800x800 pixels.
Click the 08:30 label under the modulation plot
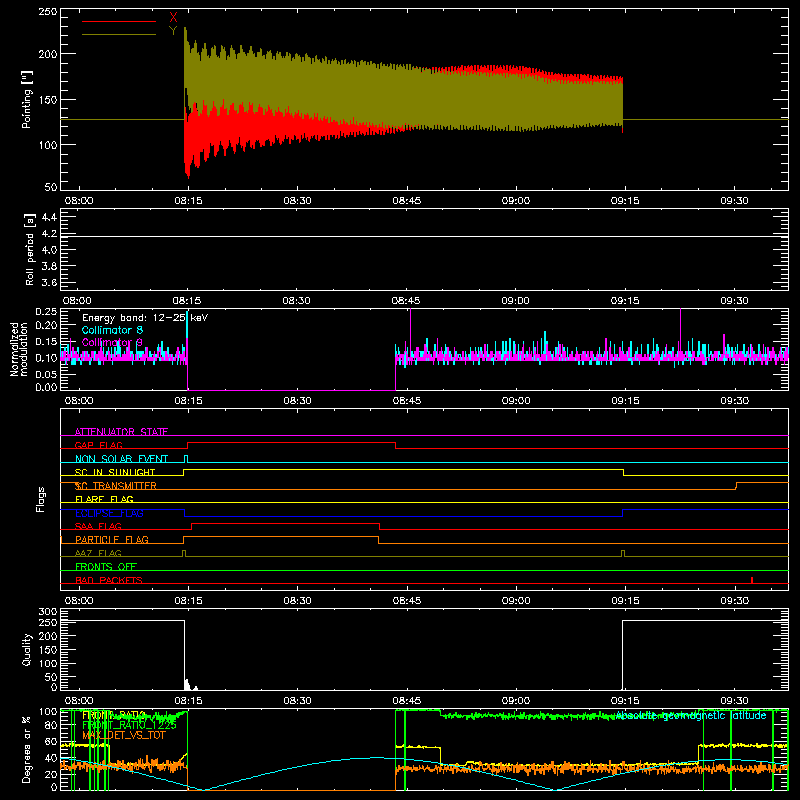click(297, 401)
